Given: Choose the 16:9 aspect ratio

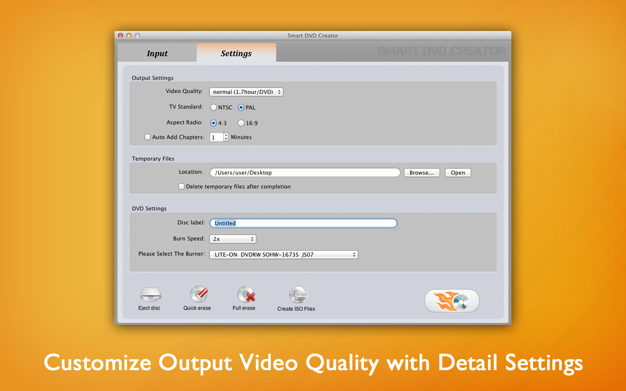Looking at the screenshot, I should pyautogui.click(x=241, y=123).
